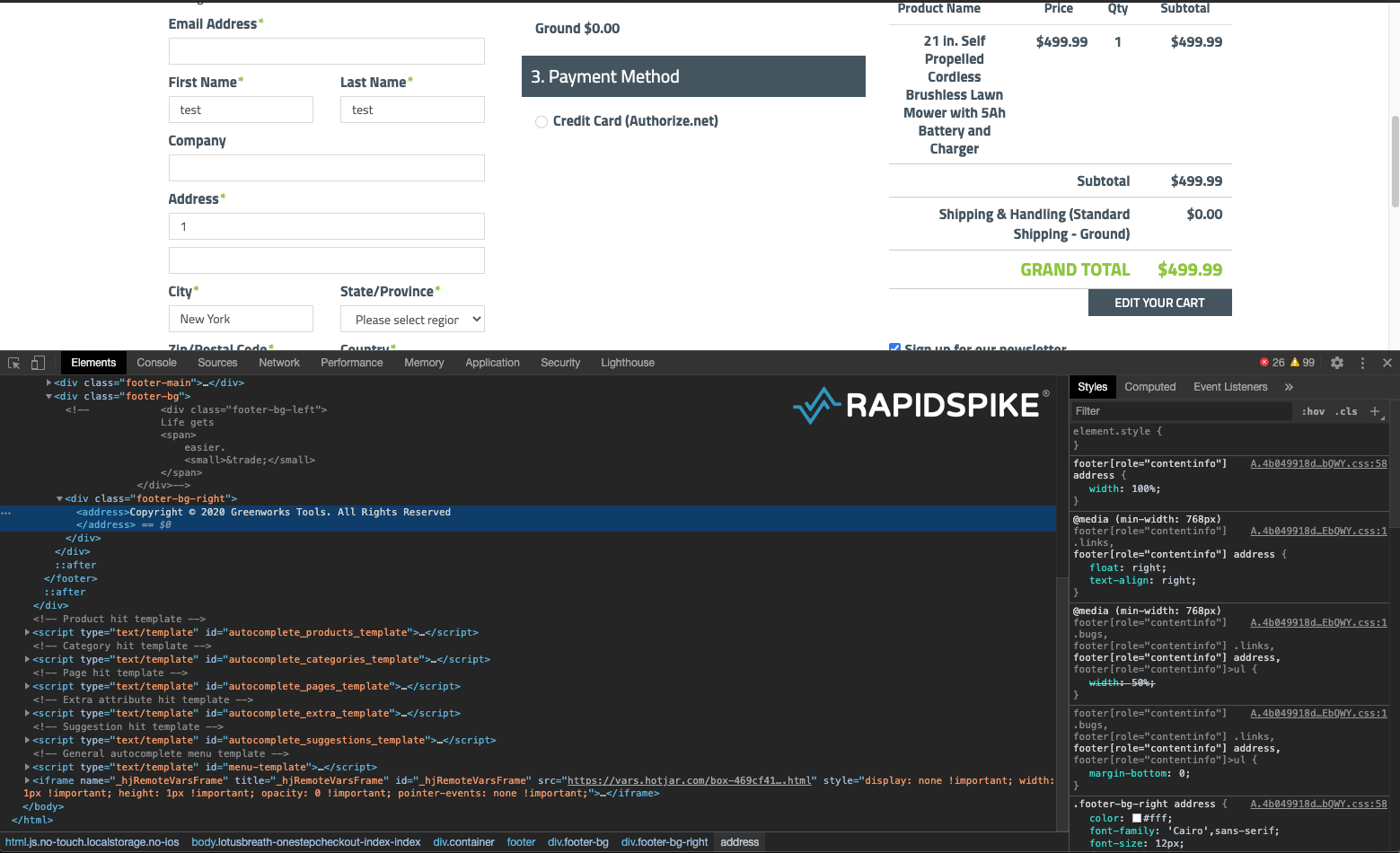Expand the autocomplete_suggestions_template script node
This screenshot has height=853, width=1400.
[x=27, y=740]
